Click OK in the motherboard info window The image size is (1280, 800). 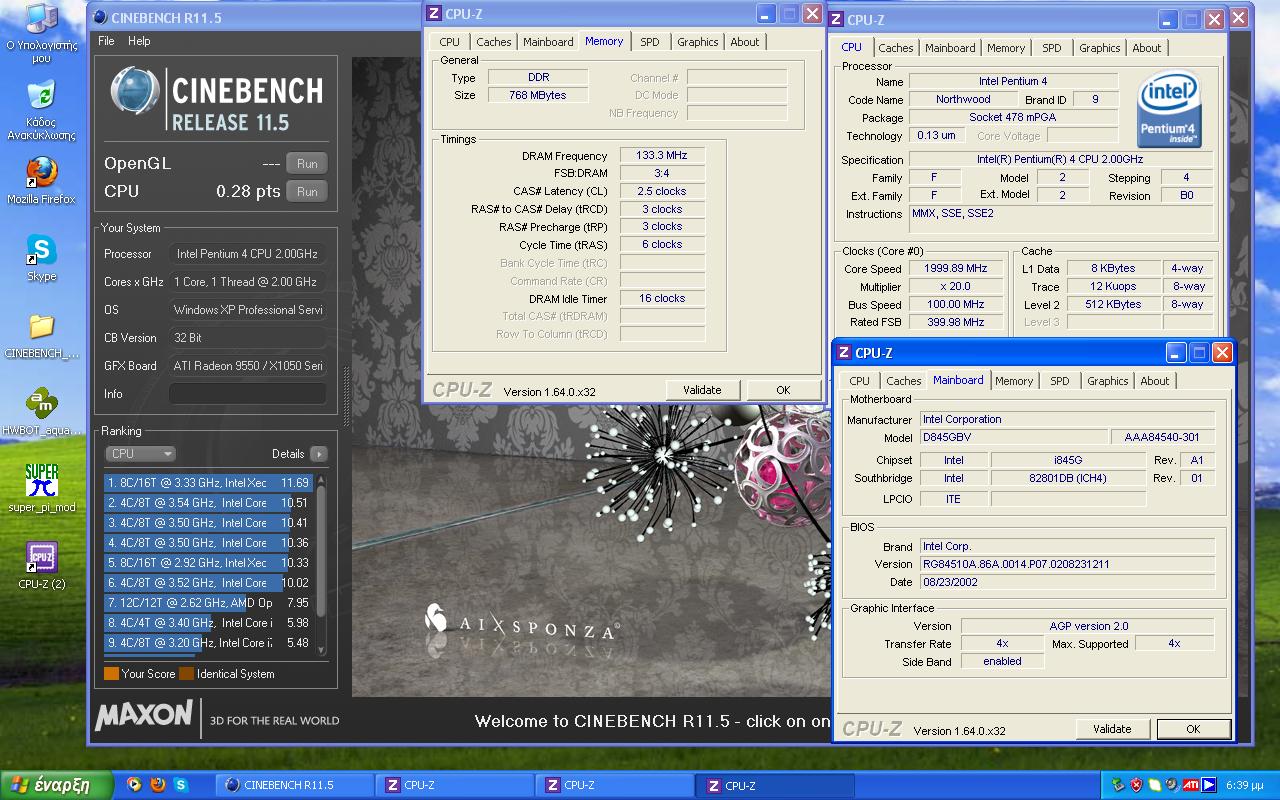coord(1193,729)
